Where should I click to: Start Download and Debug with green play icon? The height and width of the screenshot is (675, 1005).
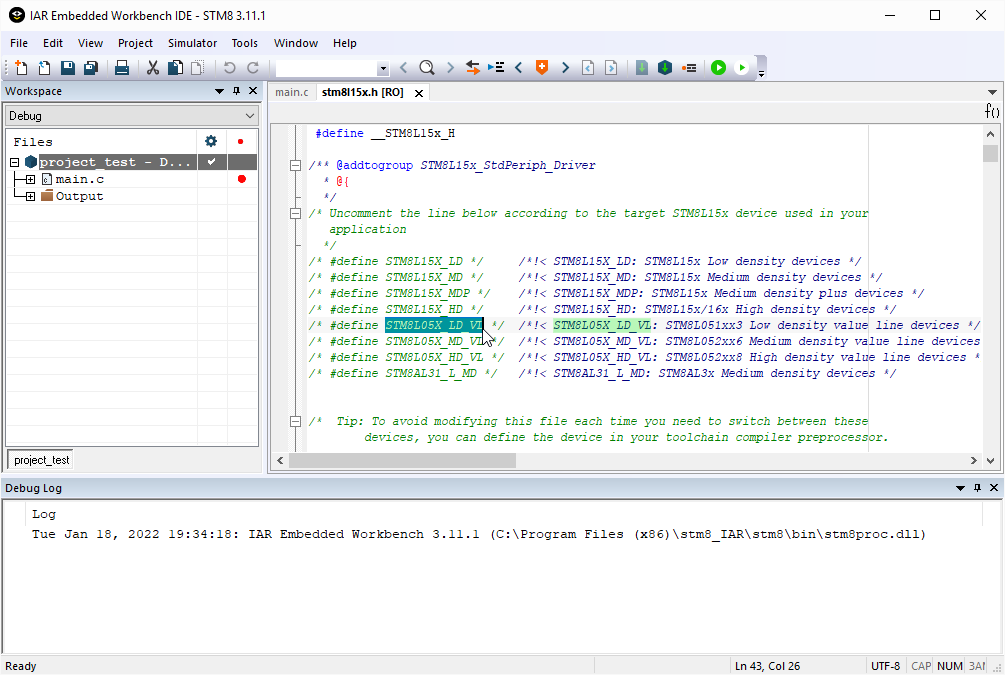point(718,67)
